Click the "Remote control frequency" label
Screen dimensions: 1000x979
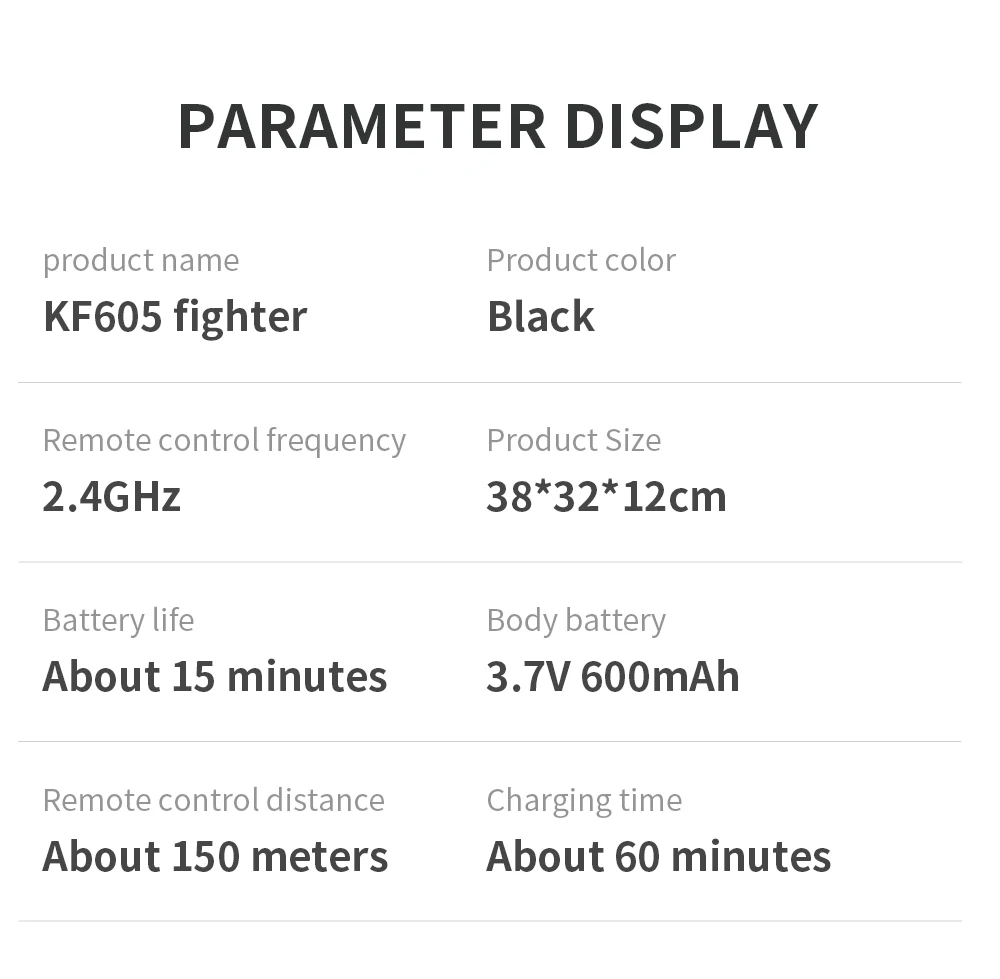coord(224,441)
